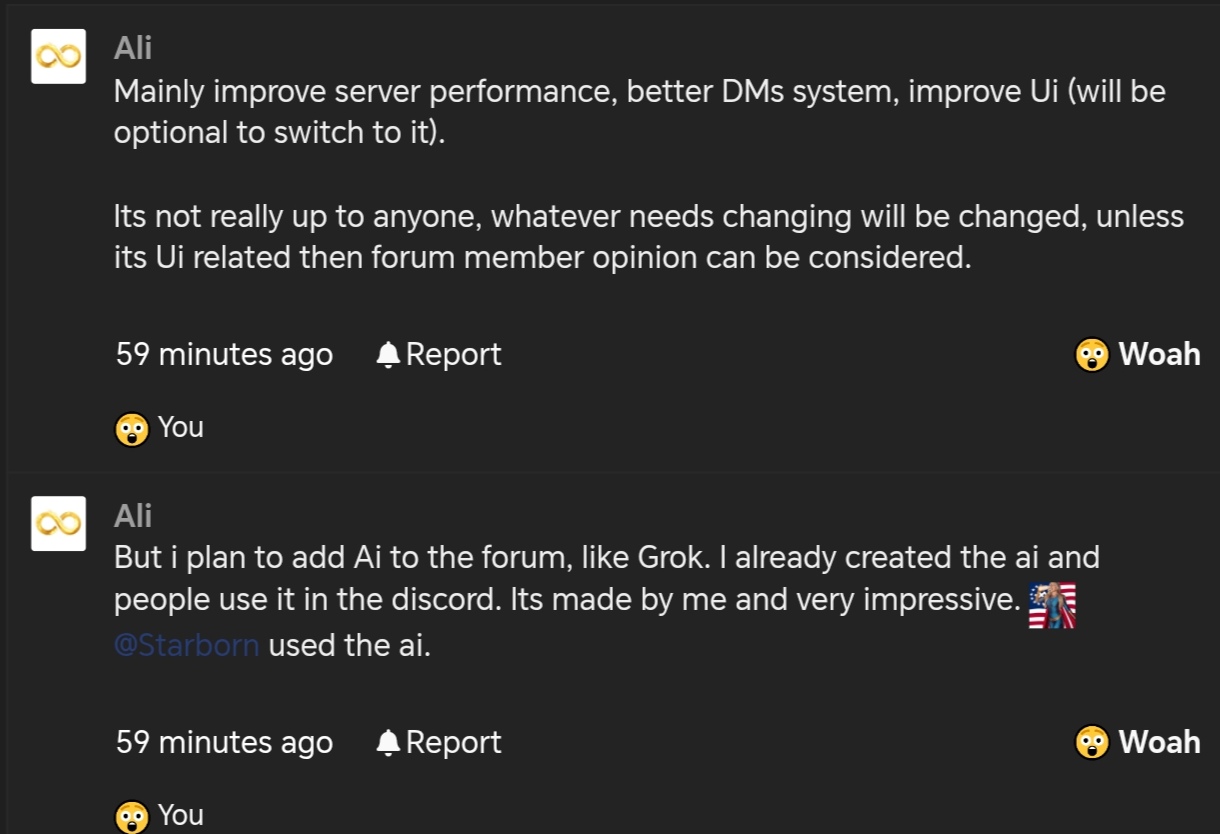Toggle the Woah reaction label on the server performance post
Viewport: 1220px width, 834px height.
[1159, 354]
